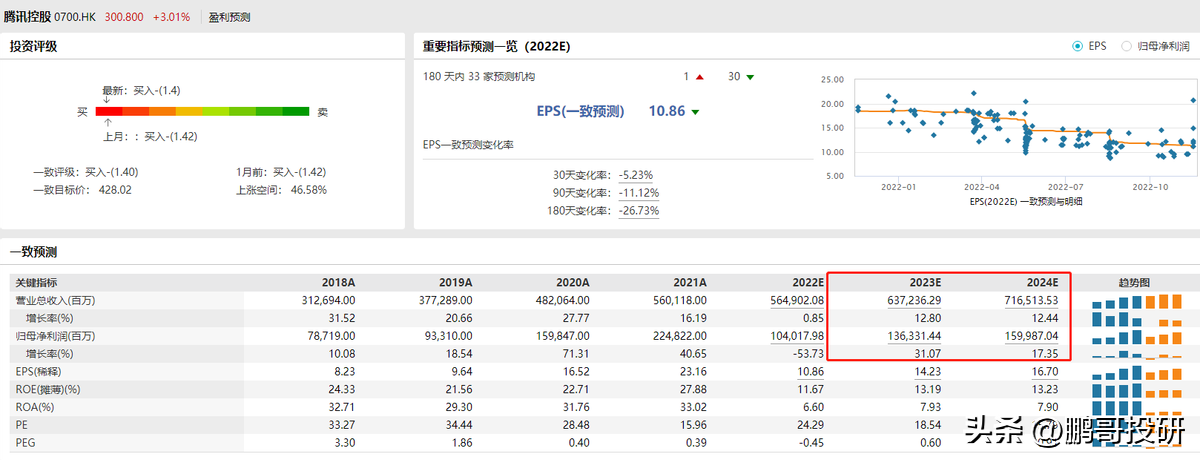Select the 归母净利润 radio button
Viewport: 1200px width, 460px height.
click(1127, 46)
